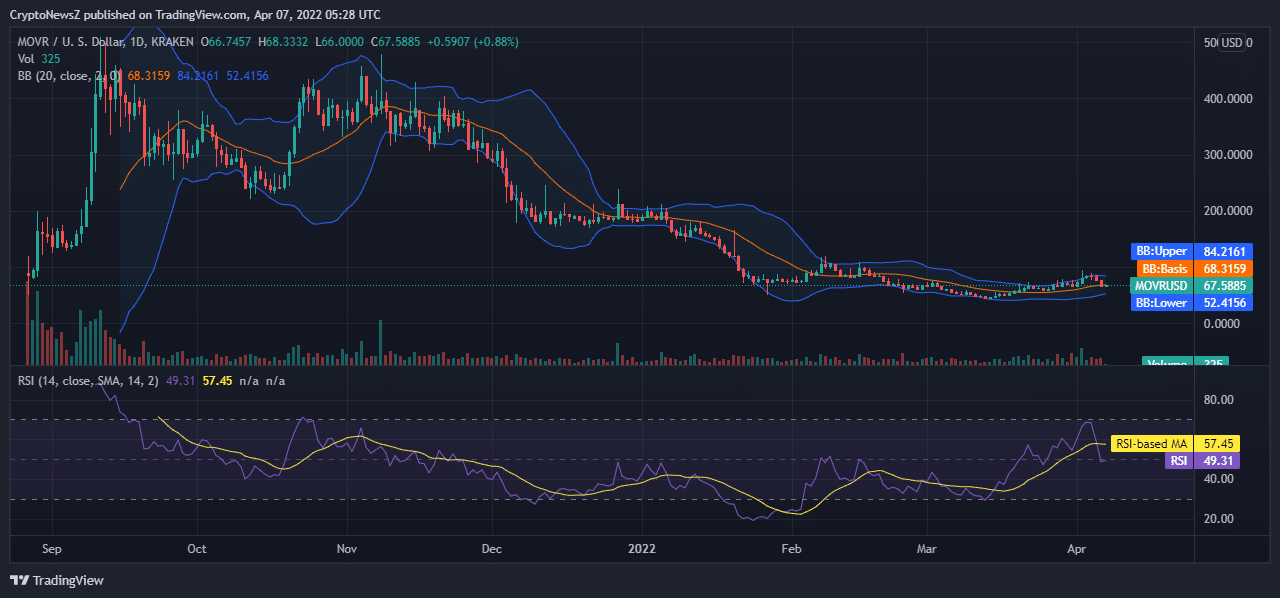Select the 2022 label on the time axis
The image size is (1280, 598).
coord(642,549)
